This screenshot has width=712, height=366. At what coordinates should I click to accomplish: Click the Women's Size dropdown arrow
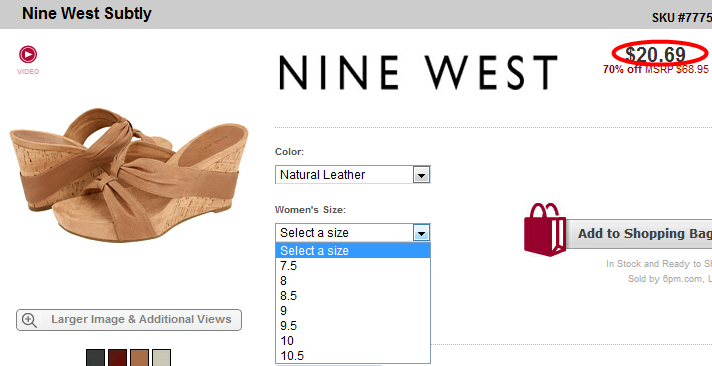click(x=421, y=233)
